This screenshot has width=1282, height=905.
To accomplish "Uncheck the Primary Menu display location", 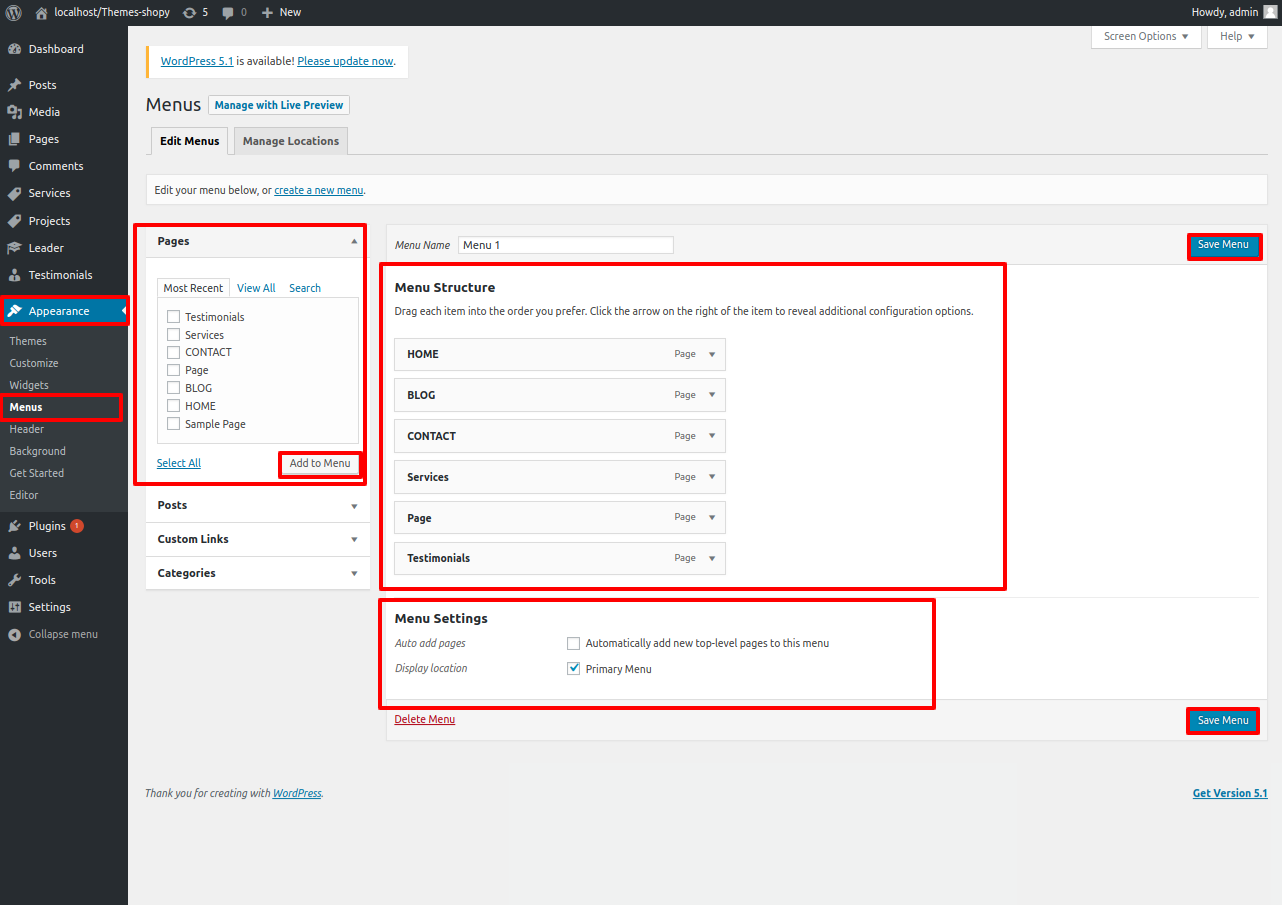I will click(574, 669).
